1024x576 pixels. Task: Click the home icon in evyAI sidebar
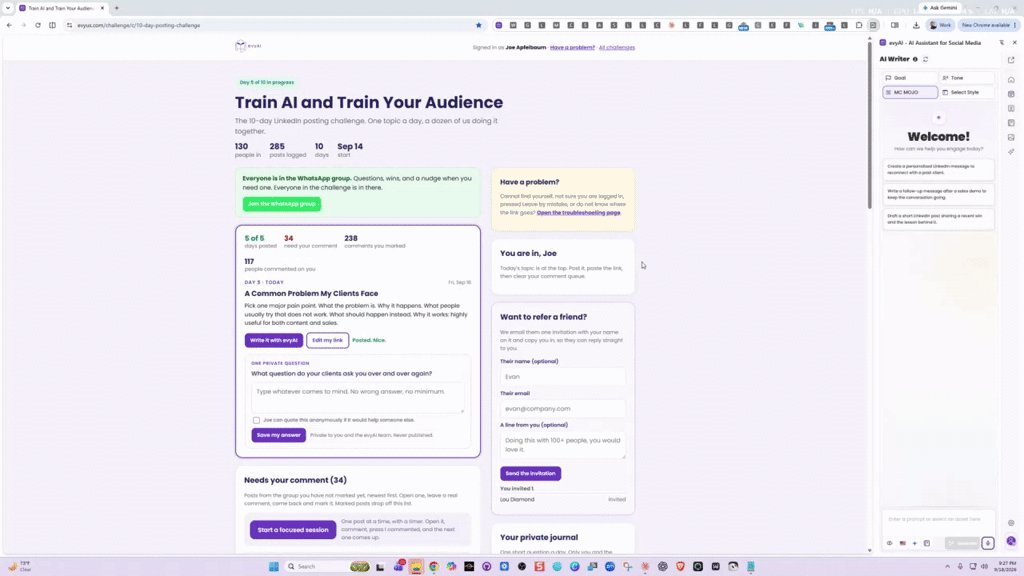tap(1011, 80)
